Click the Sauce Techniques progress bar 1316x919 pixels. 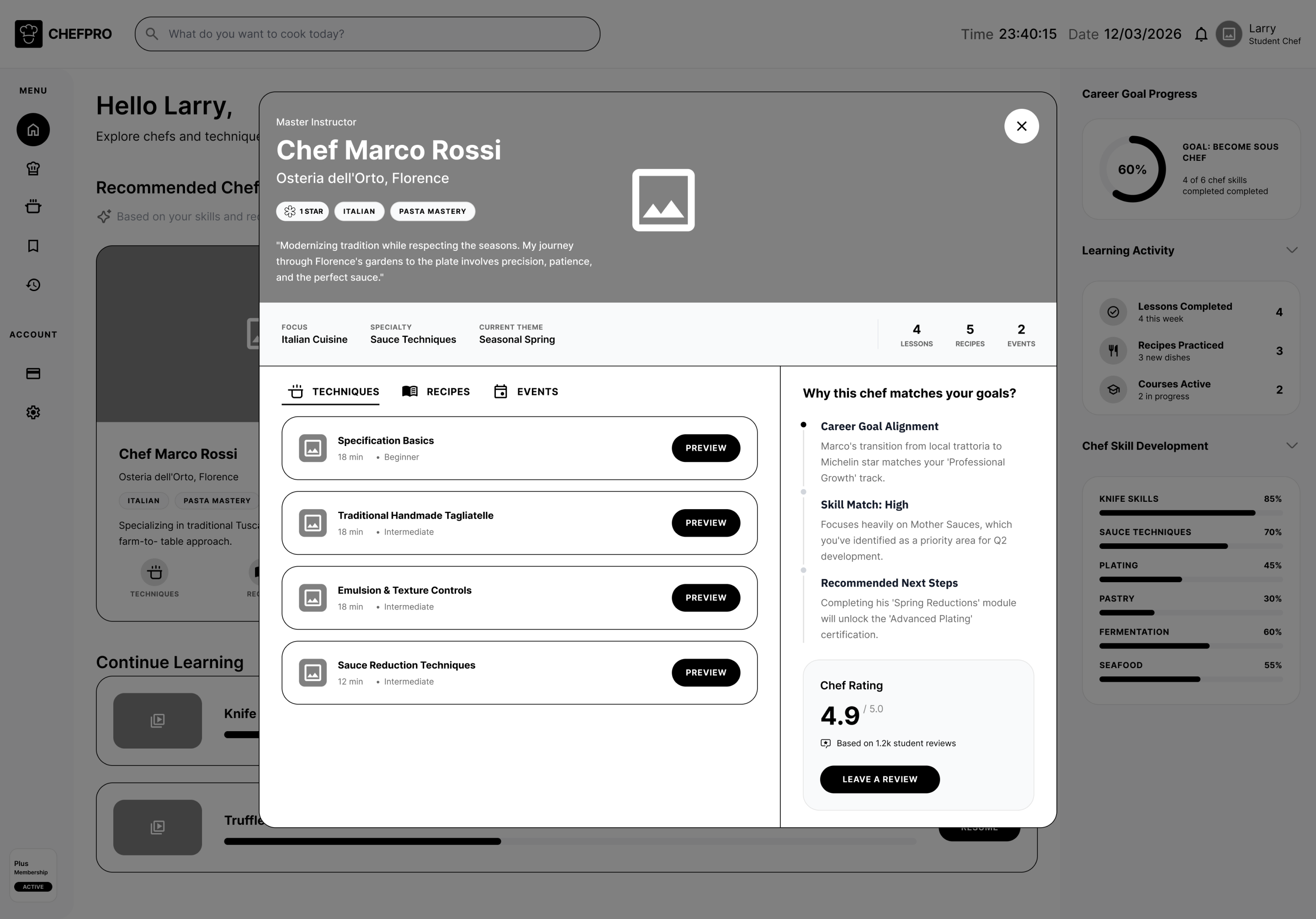(x=1190, y=547)
